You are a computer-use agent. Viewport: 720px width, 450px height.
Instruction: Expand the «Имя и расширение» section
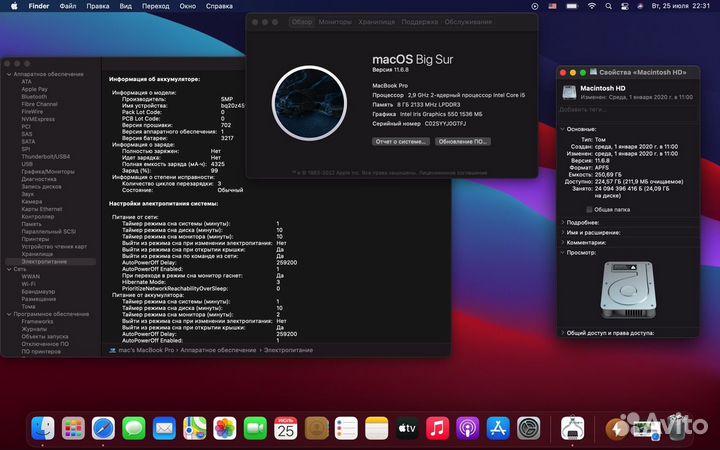(562, 232)
